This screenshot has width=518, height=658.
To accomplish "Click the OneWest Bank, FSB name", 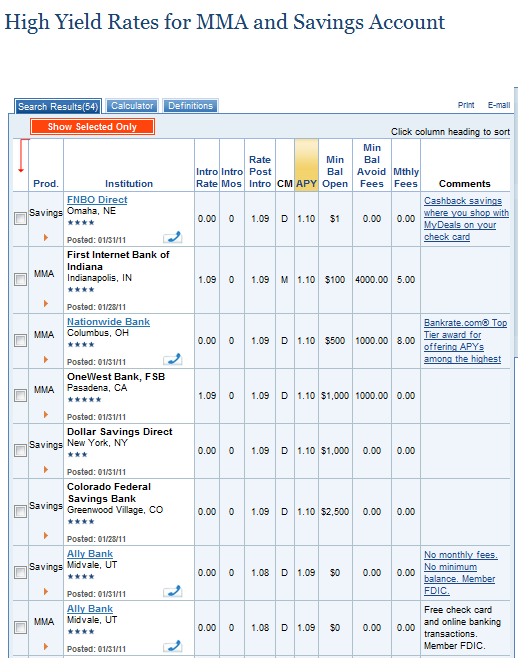I will tap(116, 377).
